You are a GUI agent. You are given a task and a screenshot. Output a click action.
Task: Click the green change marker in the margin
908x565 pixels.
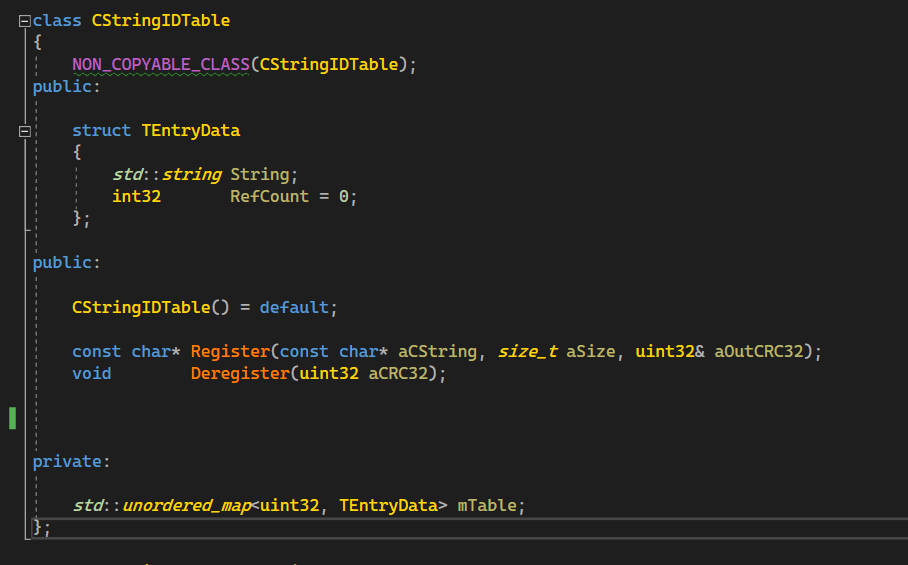(12, 418)
